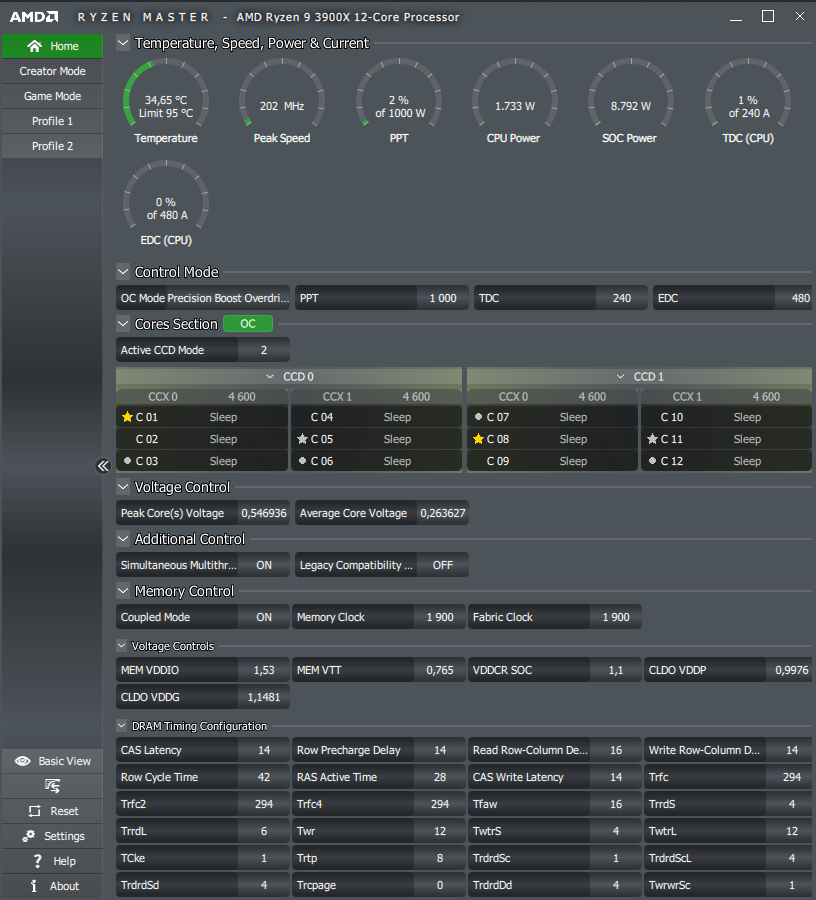Click the Memory Clock 1 900 field

[379, 617]
